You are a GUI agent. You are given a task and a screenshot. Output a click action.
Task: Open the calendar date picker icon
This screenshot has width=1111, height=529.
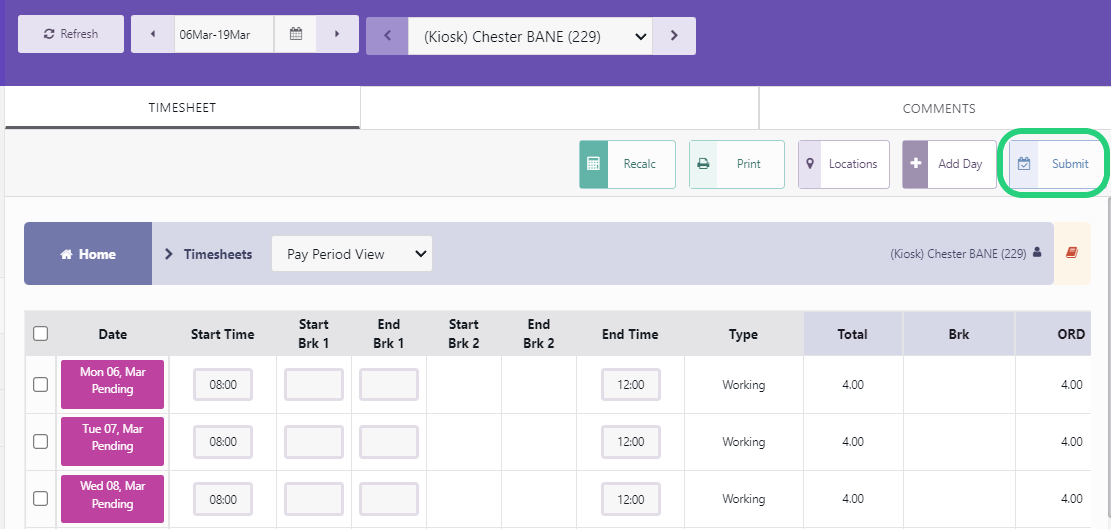296,34
